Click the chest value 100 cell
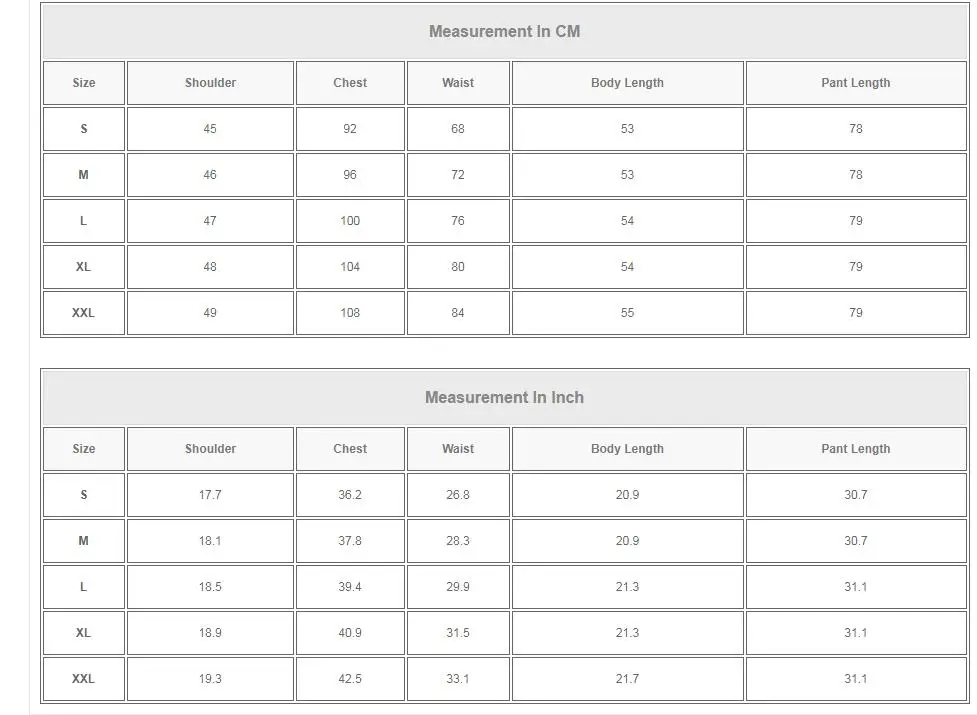Image resolution: width=977 pixels, height=715 pixels. pos(350,221)
